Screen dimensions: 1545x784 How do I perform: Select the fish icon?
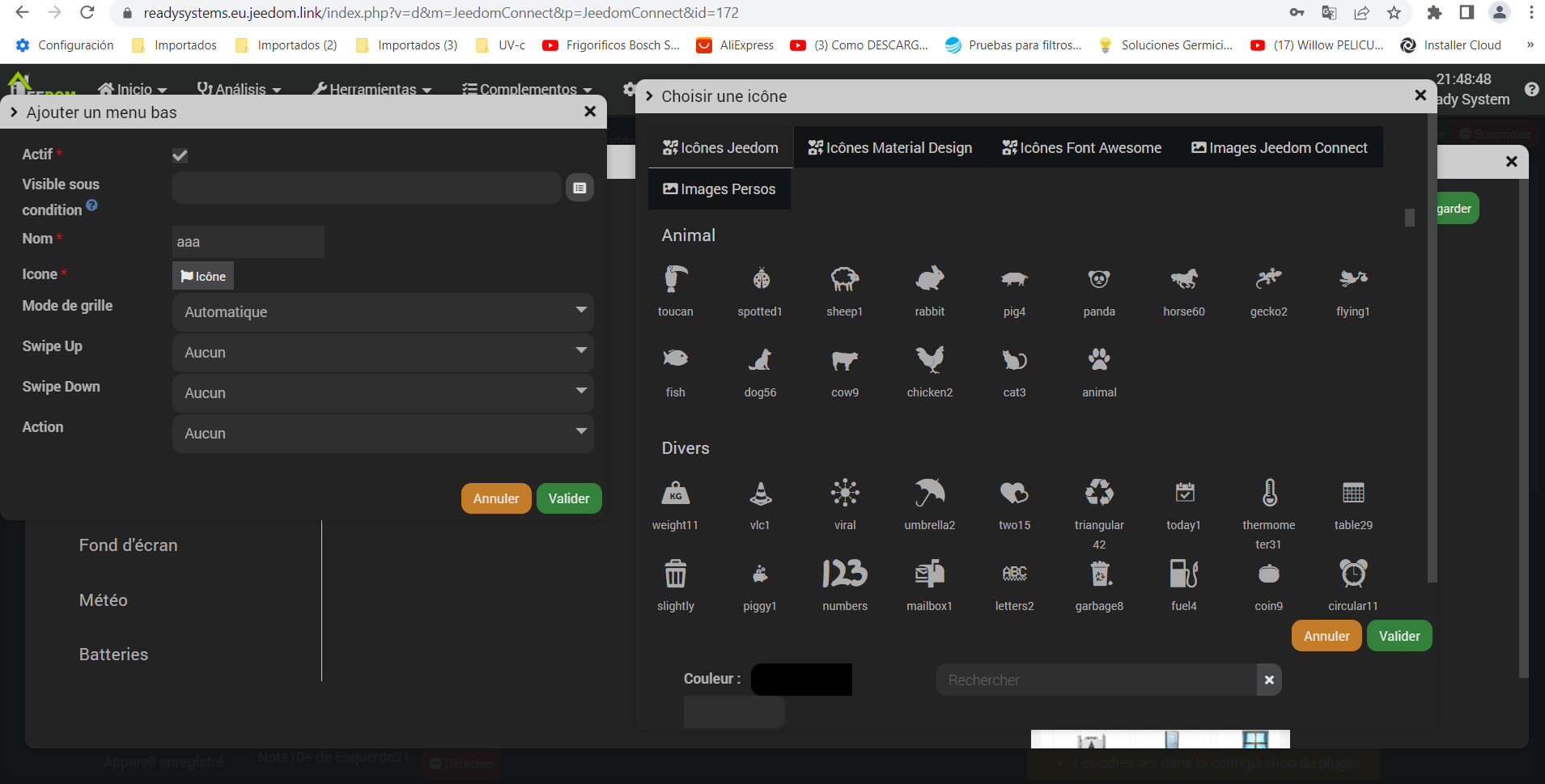[676, 358]
